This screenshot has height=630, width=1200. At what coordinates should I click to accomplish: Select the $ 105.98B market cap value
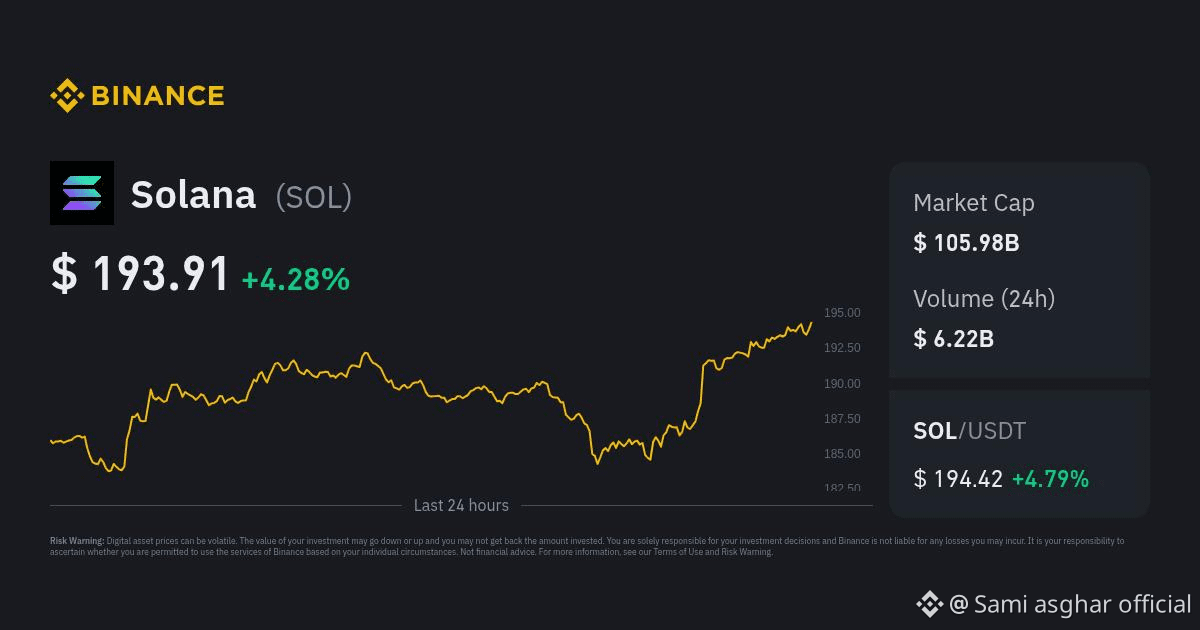(x=966, y=243)
